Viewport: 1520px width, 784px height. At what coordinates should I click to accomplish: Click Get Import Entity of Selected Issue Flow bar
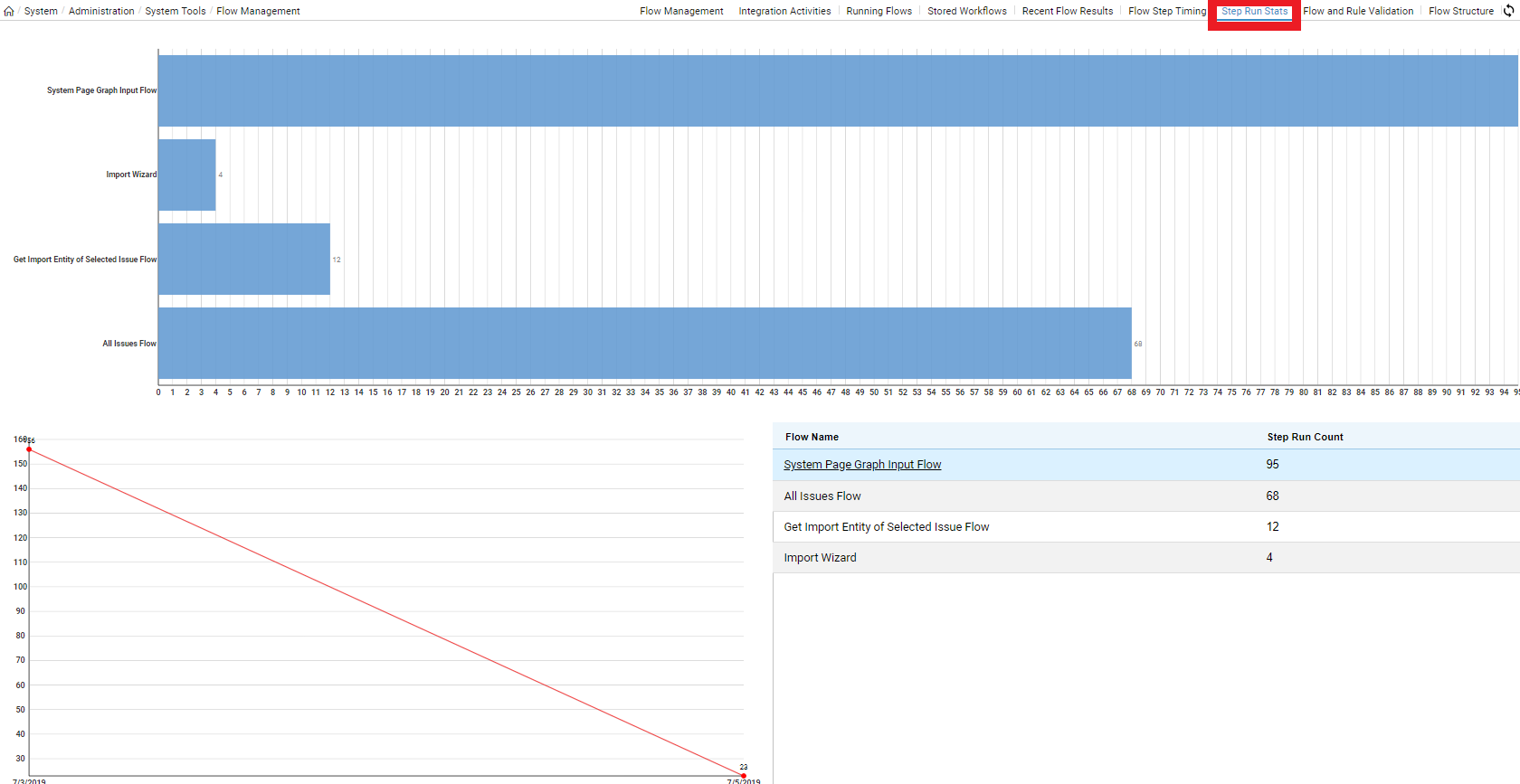point(244,259)
